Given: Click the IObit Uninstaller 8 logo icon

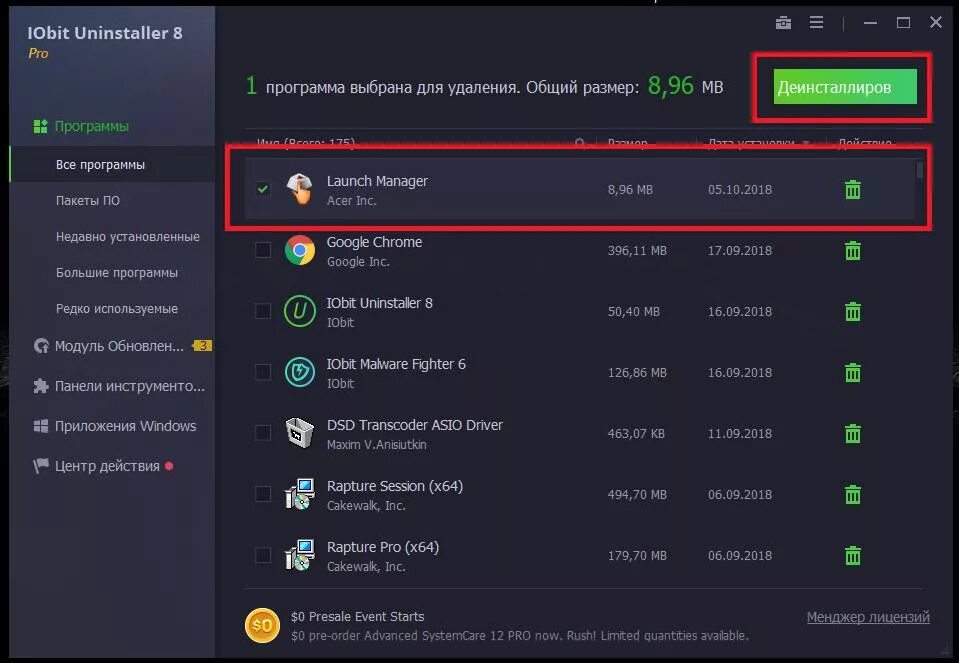Looking at the screenshot, I should [300, 311].
